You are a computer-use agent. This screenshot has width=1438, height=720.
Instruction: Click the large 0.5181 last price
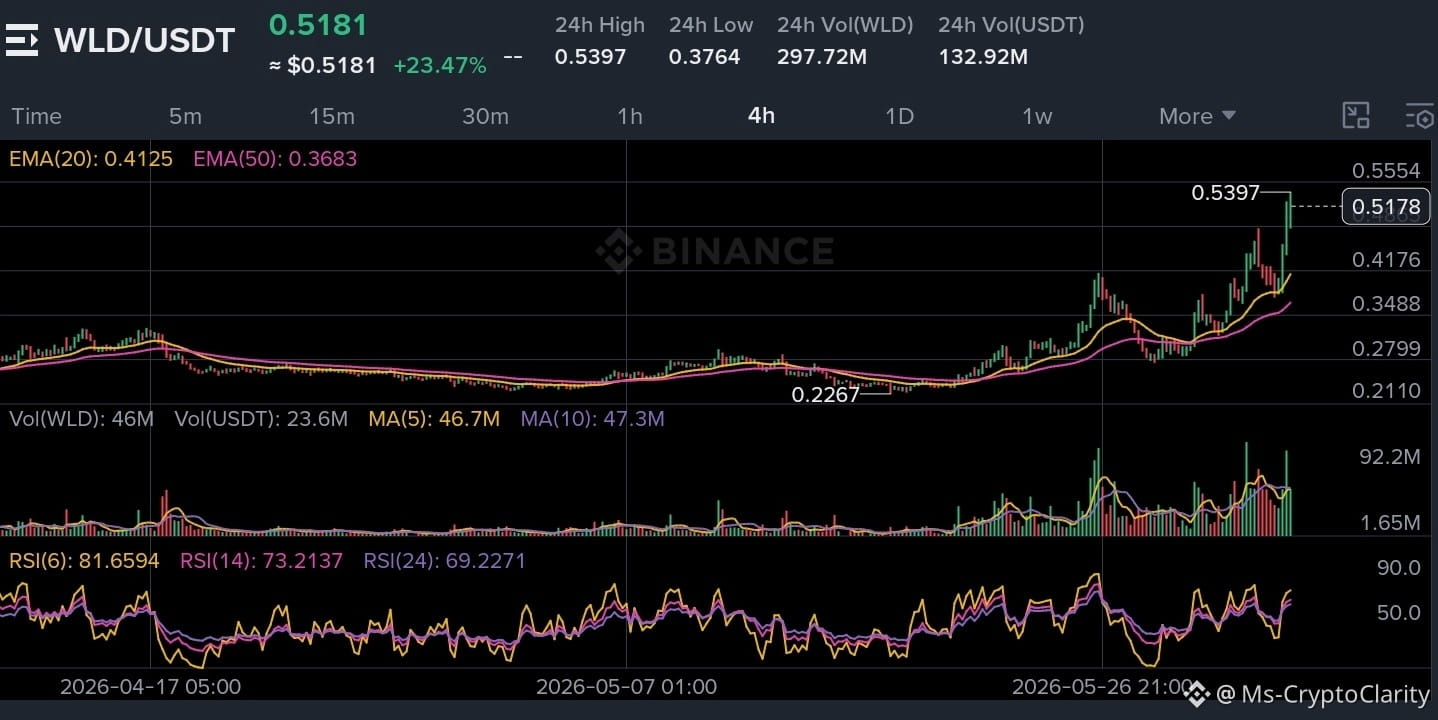(x=318, y=25)
